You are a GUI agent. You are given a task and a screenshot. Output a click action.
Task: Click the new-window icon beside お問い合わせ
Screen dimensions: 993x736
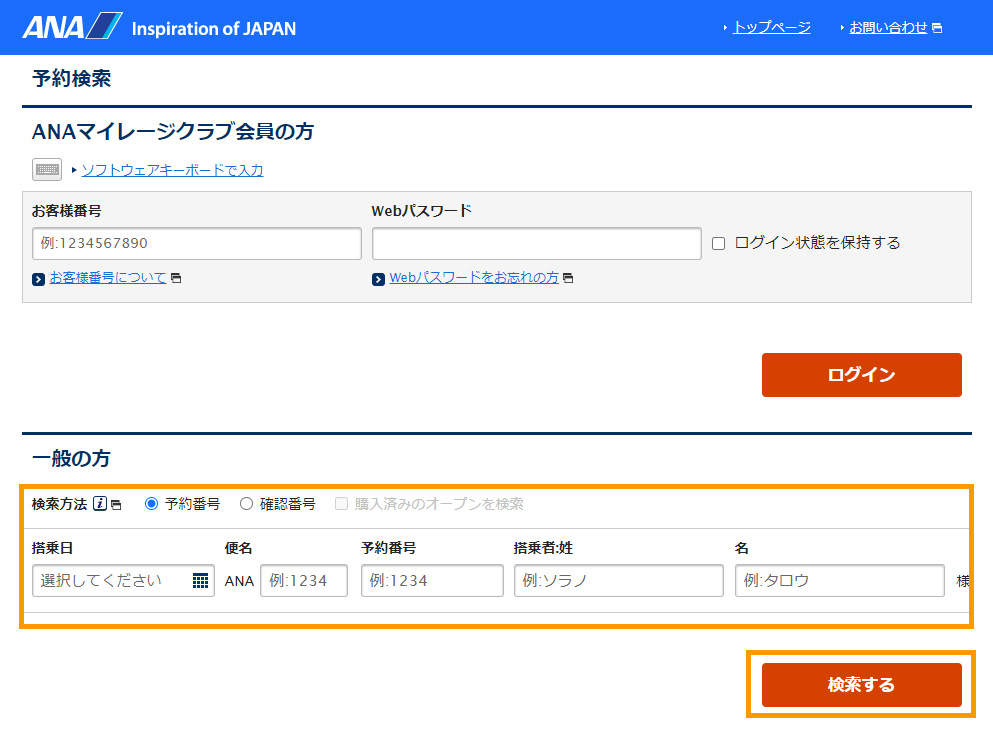click(x=937, y=28)
